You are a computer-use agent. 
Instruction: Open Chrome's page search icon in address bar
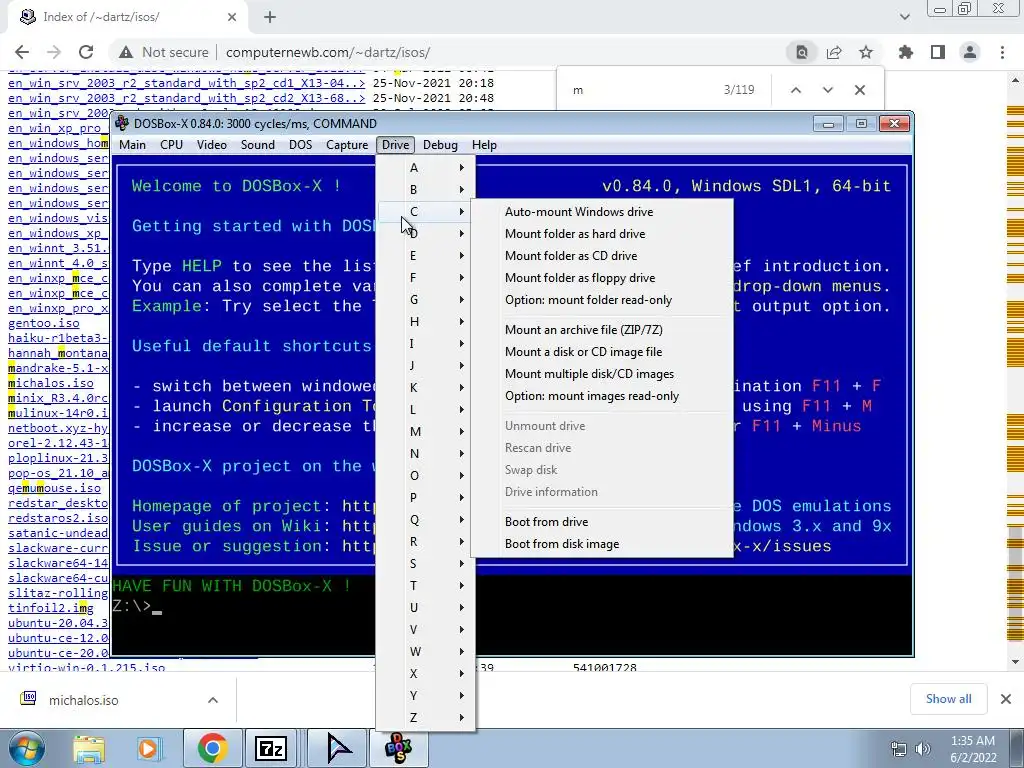(x=801, y=52)
